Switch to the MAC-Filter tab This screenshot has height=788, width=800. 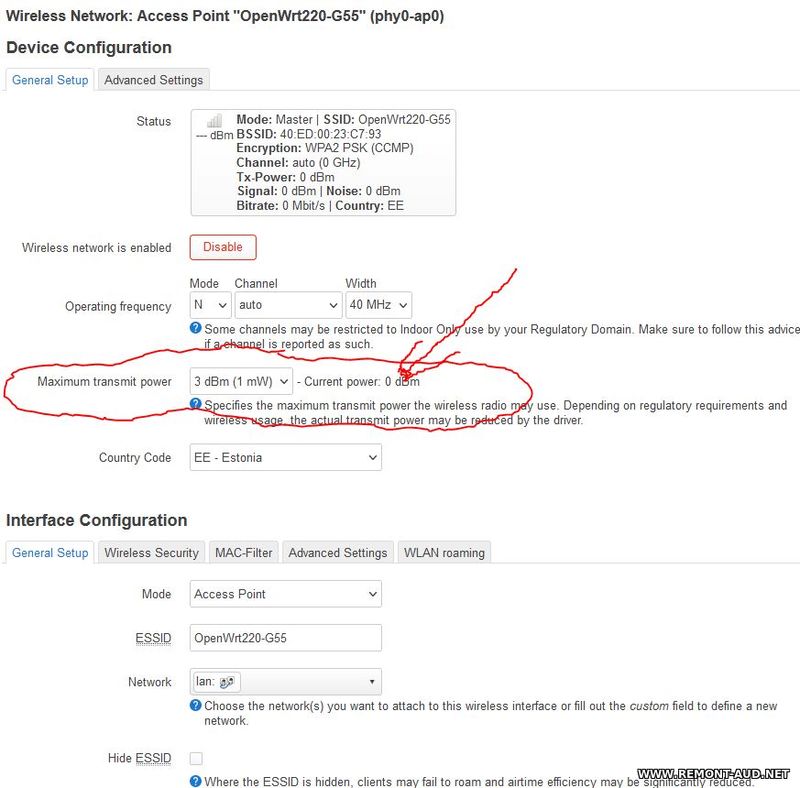244,553
